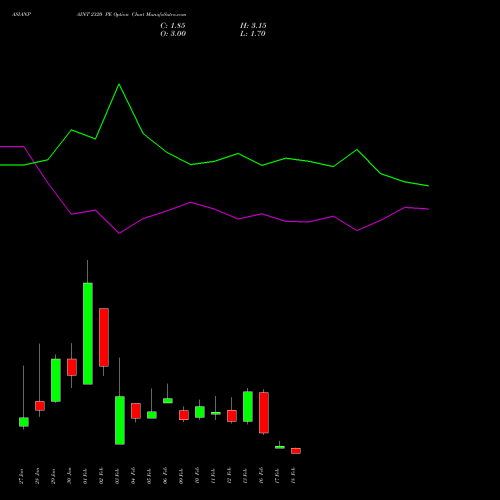
Task: Click the 10 Feb date label
Action: 198,476
